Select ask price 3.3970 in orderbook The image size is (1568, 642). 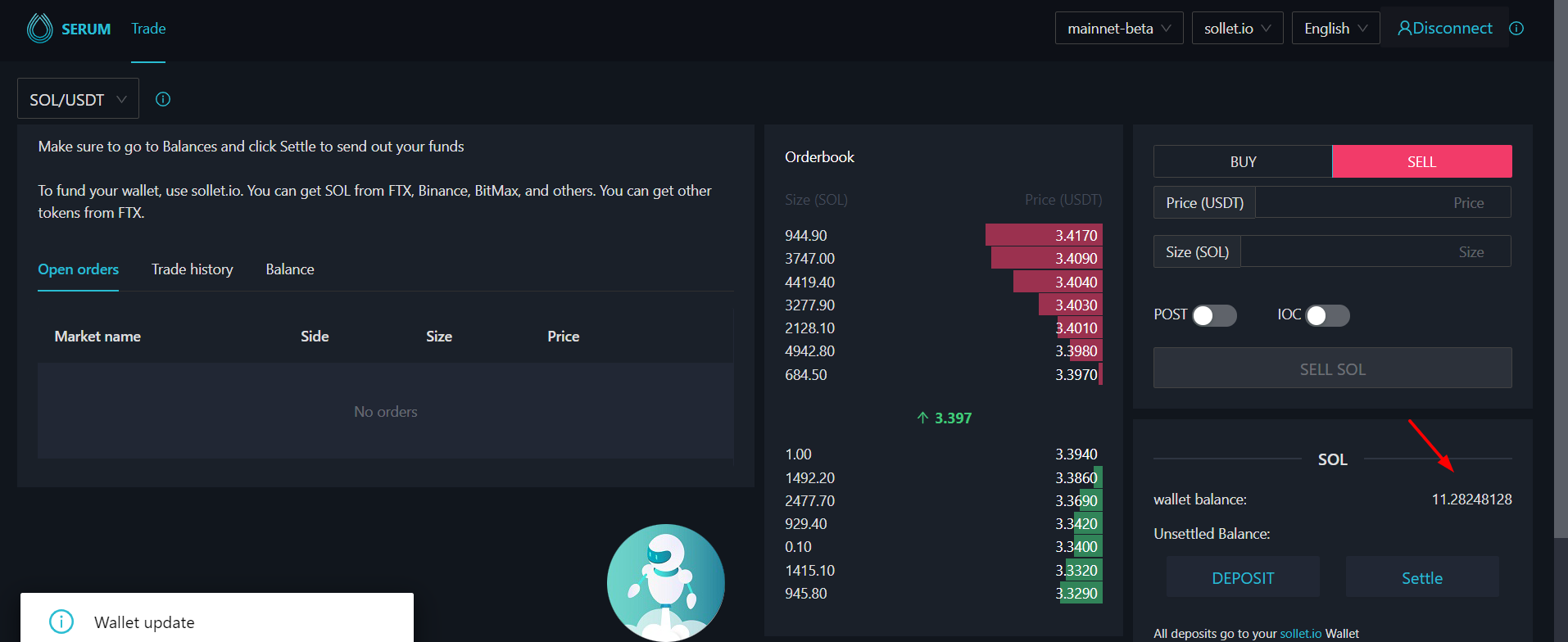[1076, 374]
